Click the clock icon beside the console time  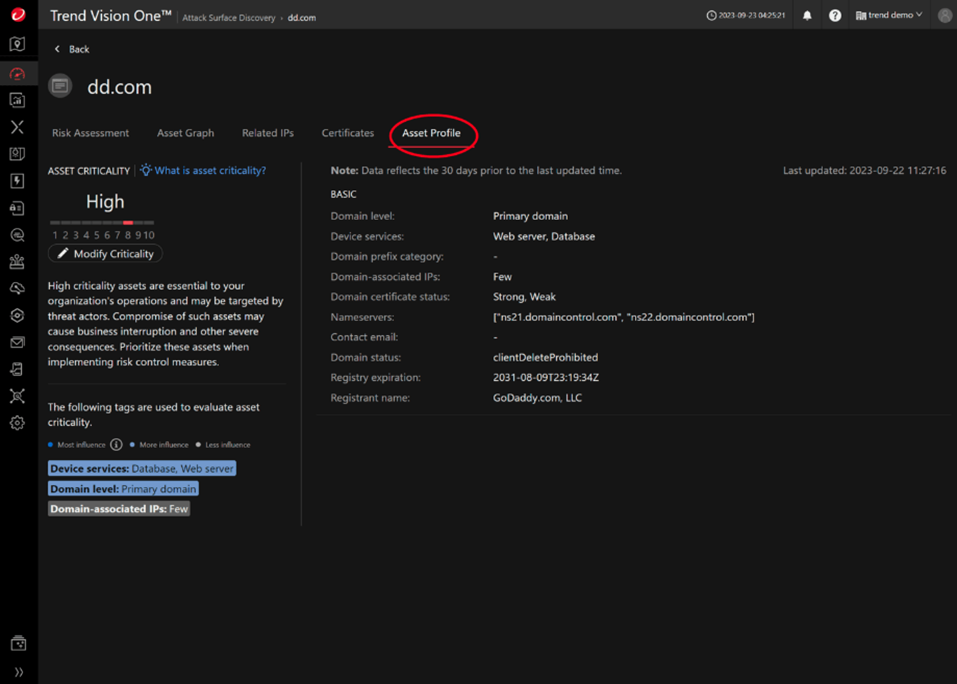pos(711,16)
